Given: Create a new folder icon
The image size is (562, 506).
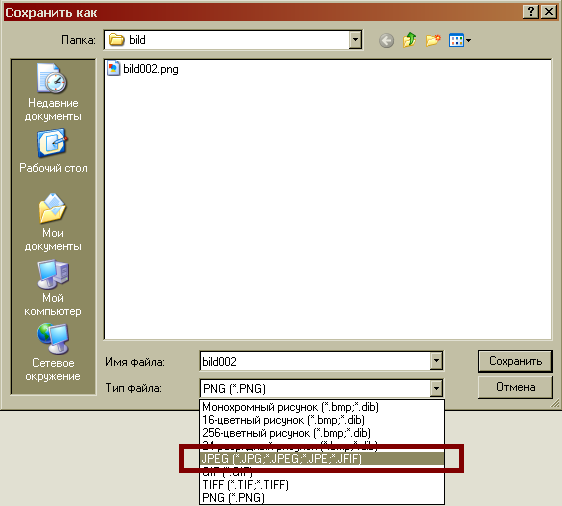Looking at the screenshot, I should (x=433, y=40).
